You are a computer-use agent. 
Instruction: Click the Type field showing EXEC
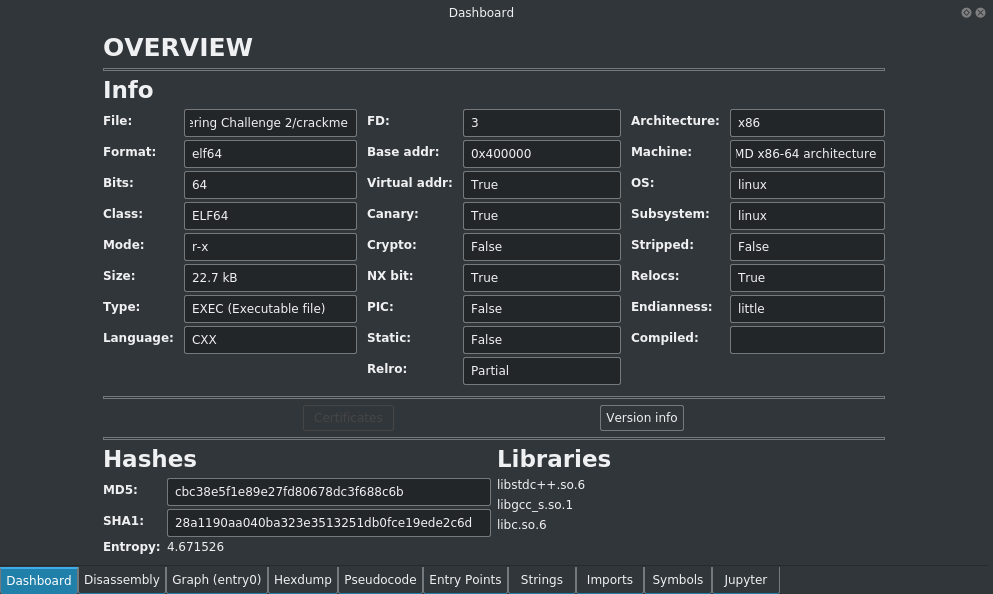coord(270,309)
